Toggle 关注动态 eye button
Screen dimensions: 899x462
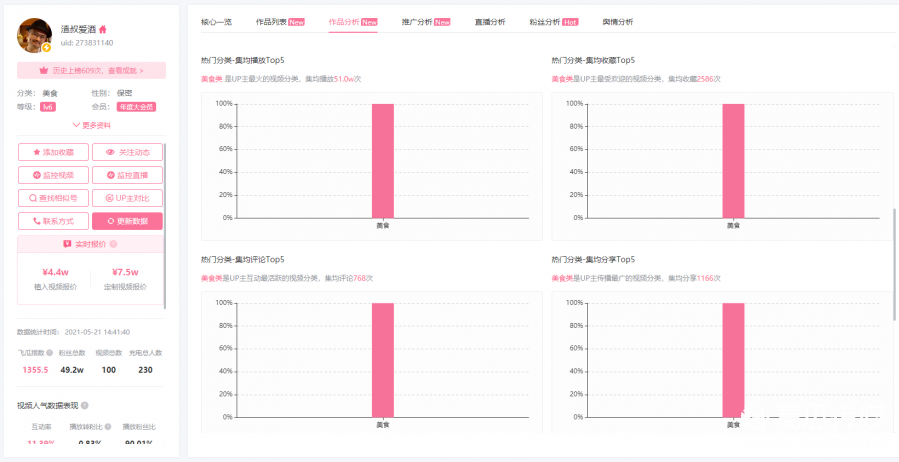(127, 152)
